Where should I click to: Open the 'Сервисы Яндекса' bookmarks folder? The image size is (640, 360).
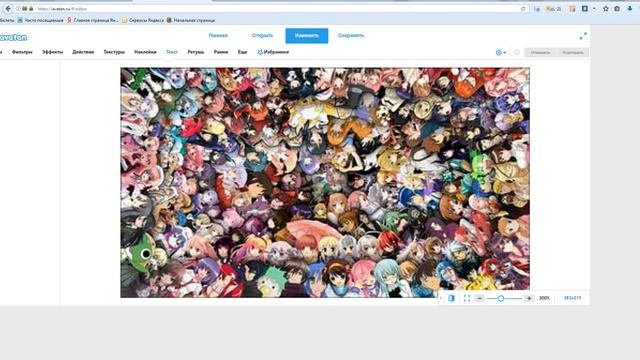coord(142,20)
